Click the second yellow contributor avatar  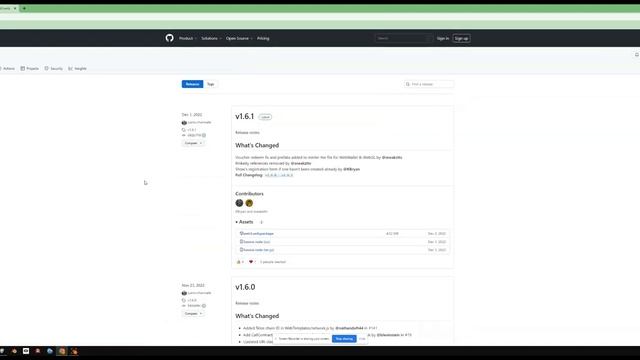[249, 203]
